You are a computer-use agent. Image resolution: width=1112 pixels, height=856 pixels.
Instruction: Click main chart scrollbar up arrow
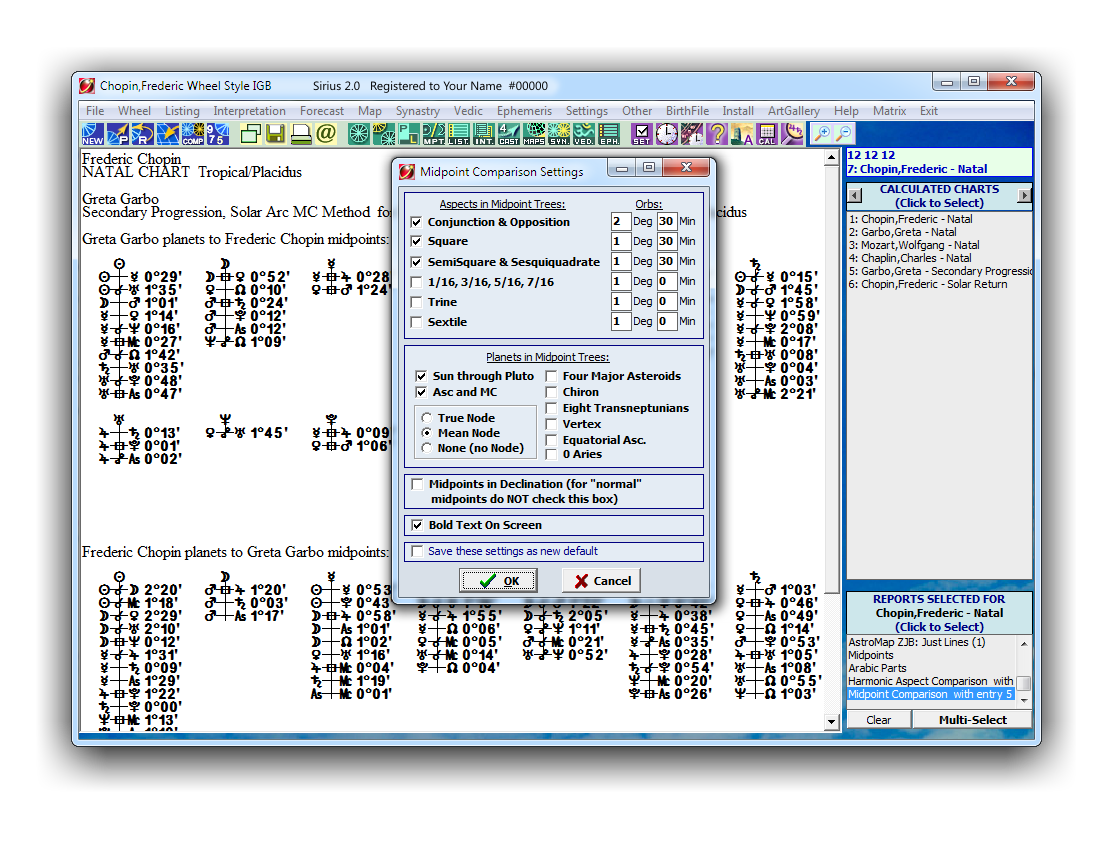click(x=832, y=158)
